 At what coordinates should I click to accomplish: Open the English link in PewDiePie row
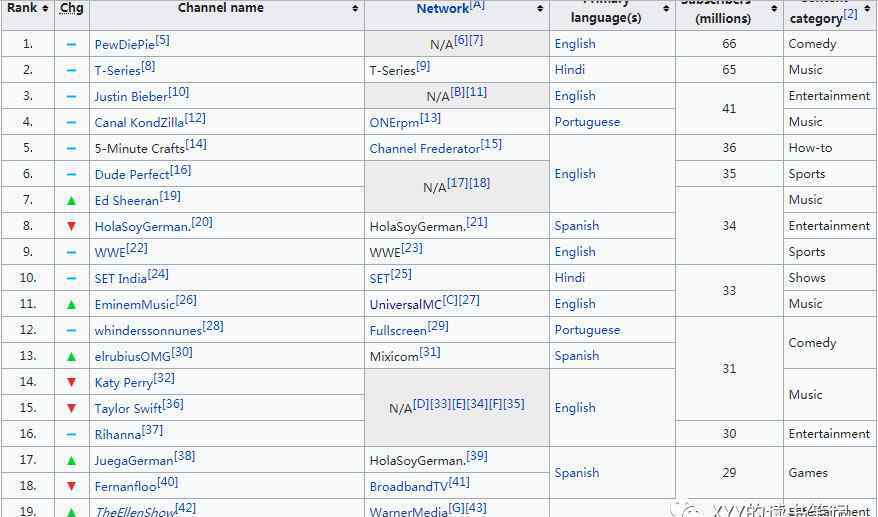coord(575,44)
